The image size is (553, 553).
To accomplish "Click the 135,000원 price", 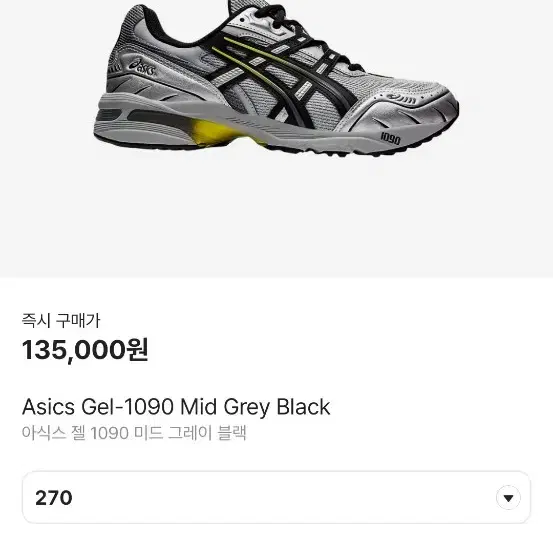I will click(x=85, y=350).
